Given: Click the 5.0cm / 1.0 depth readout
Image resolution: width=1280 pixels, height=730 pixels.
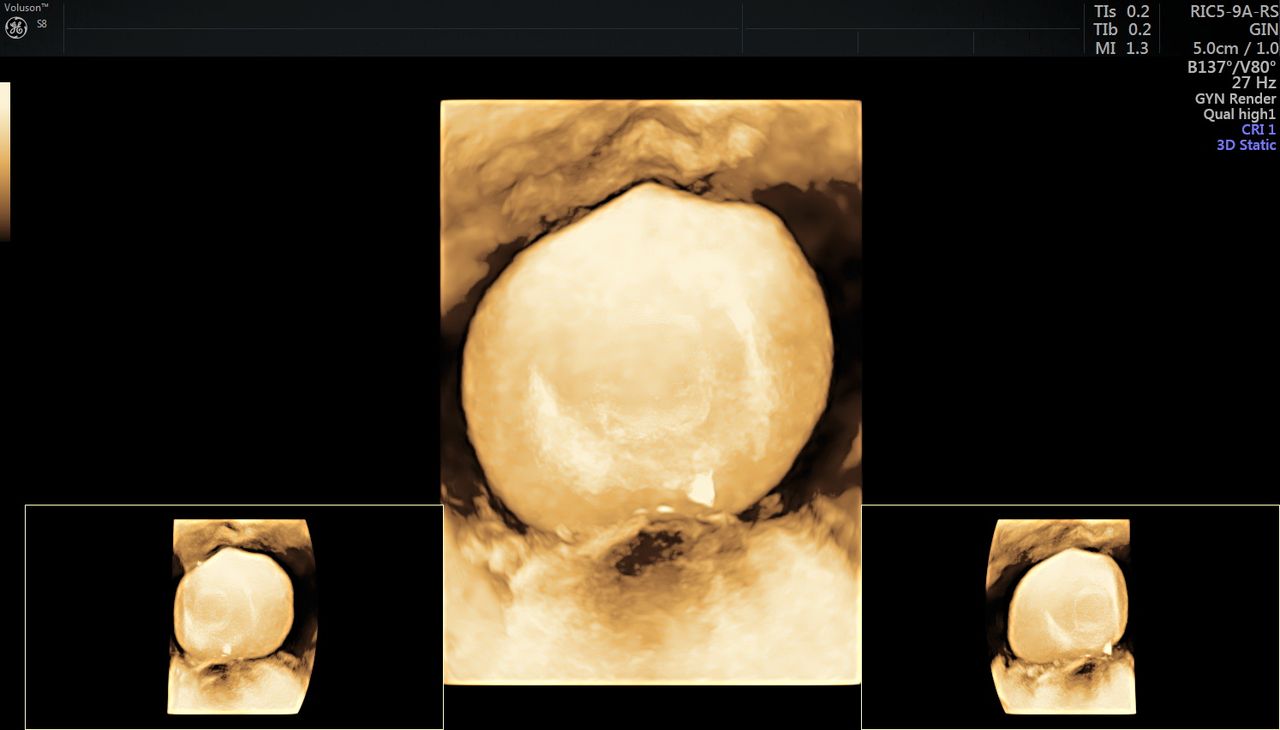Looking at the screenshot, I should pyautogui.click(x=1235, y=48).
